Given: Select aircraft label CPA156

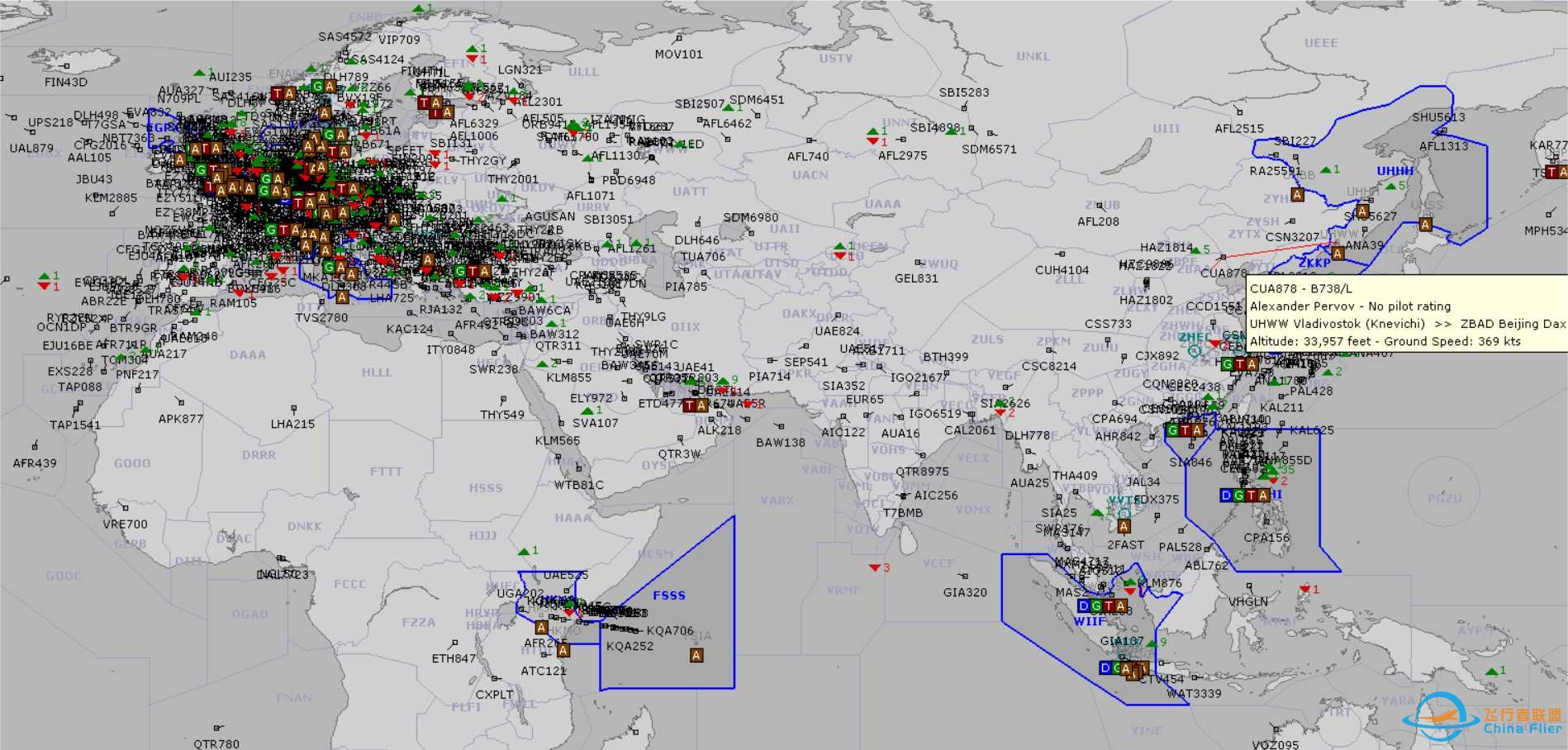Looking at the screenshot, I should (x=1266, y=538).
